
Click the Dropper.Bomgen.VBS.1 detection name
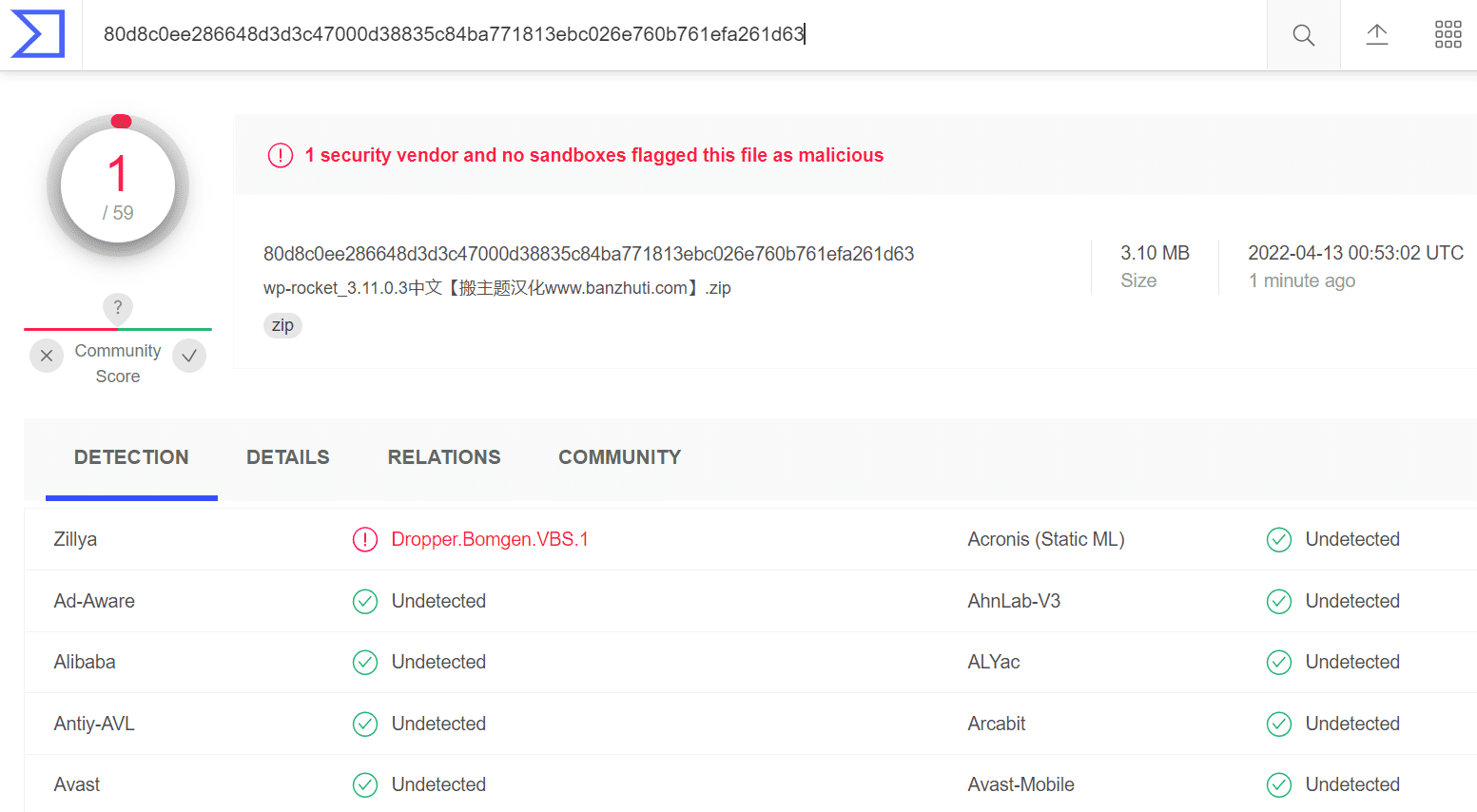point(490,540)
